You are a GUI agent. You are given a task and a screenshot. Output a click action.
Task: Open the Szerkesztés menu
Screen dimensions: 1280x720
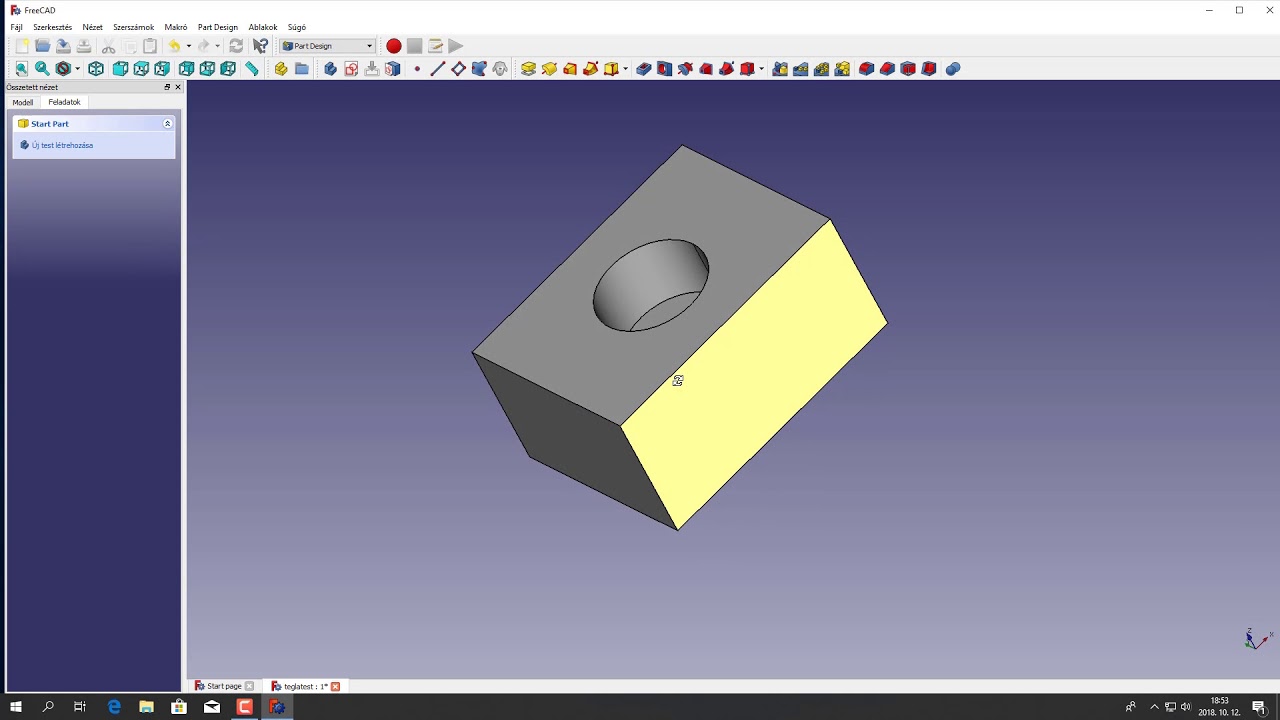52,27
